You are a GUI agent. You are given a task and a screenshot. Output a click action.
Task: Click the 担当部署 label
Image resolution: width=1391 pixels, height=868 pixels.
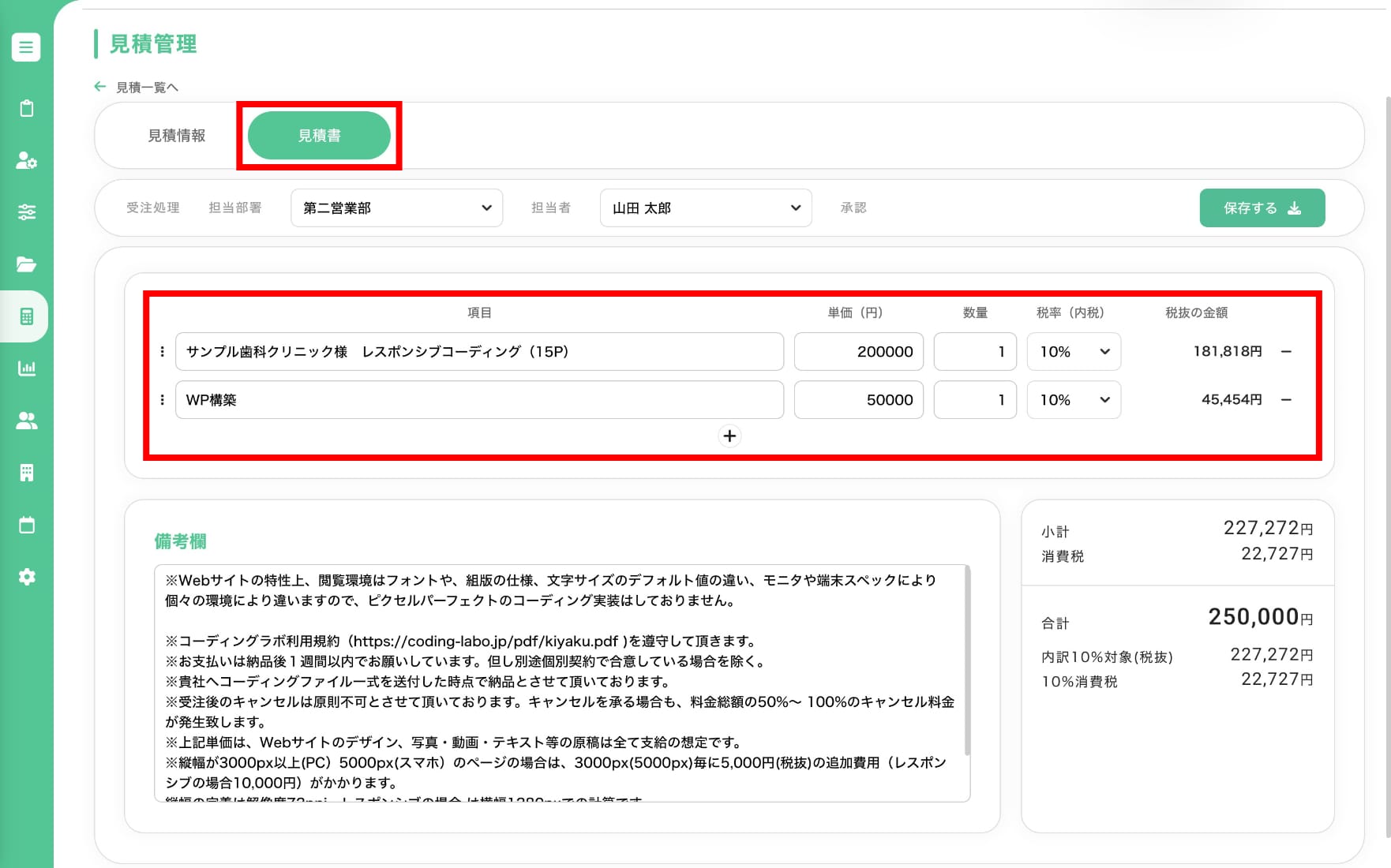pyautogui.click(x=235, y=208)
